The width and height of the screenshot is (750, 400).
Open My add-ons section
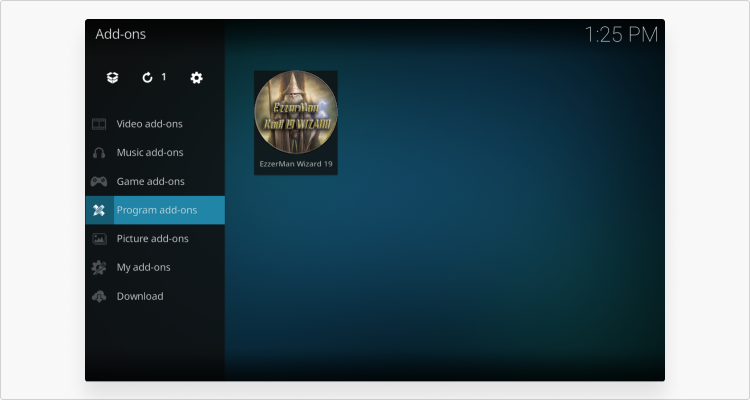coord(155,267)
